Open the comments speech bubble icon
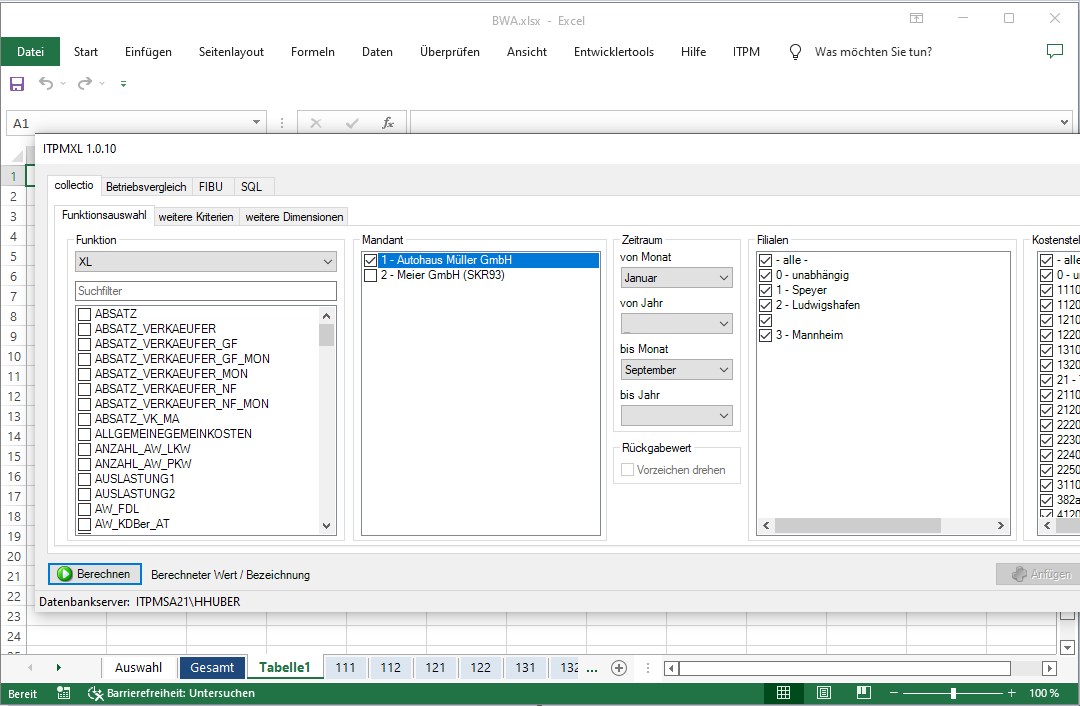The height and width of the screenshot is (706, 1080). click(1054, 52)
